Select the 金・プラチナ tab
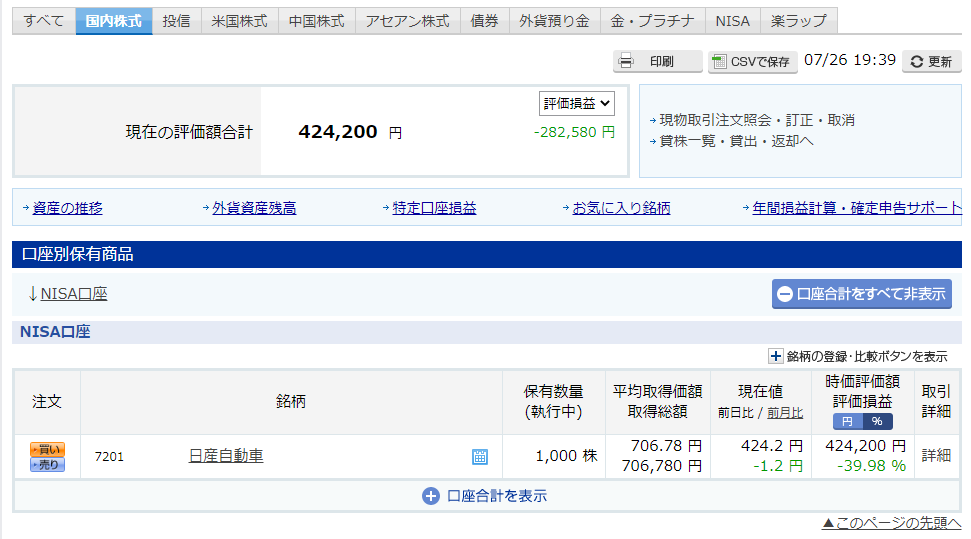This screenshot has width=971, height=539. point(653,21)
